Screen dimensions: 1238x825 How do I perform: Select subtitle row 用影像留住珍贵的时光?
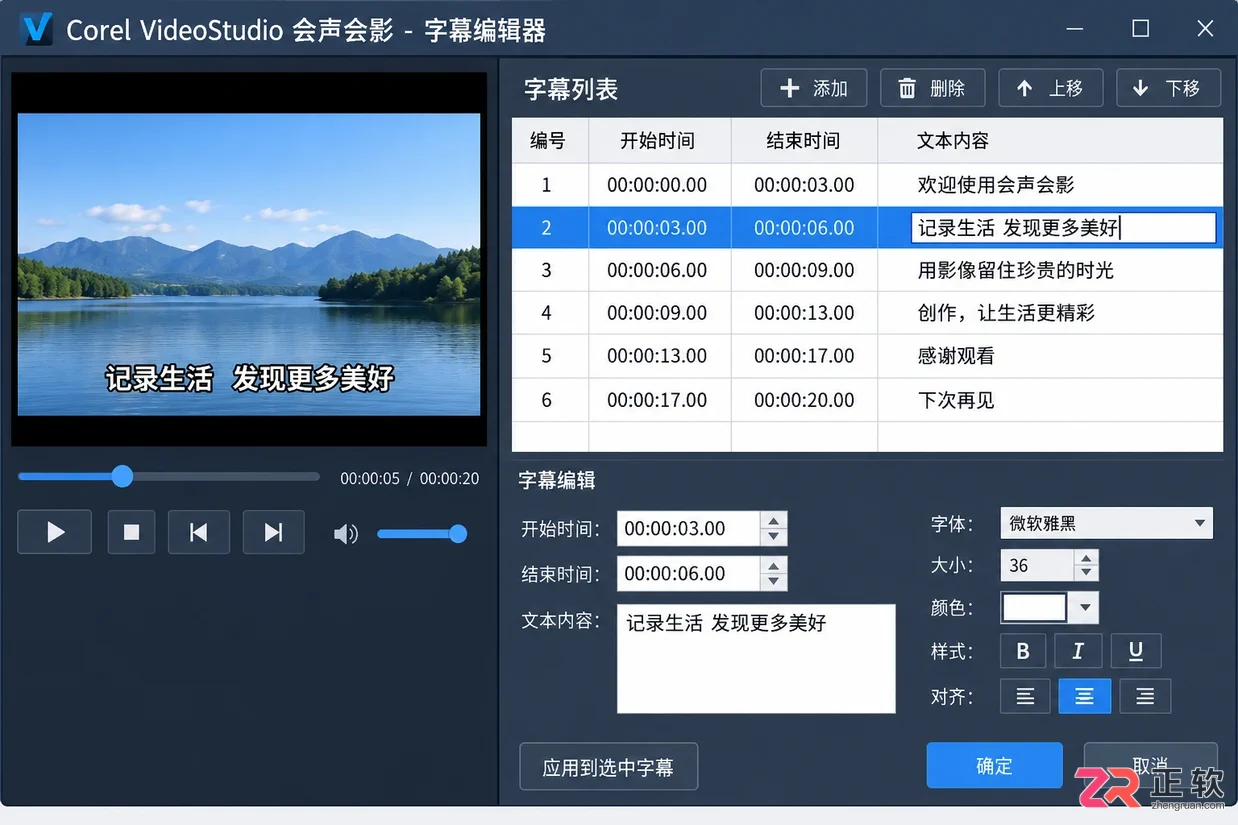coord(867,270)
